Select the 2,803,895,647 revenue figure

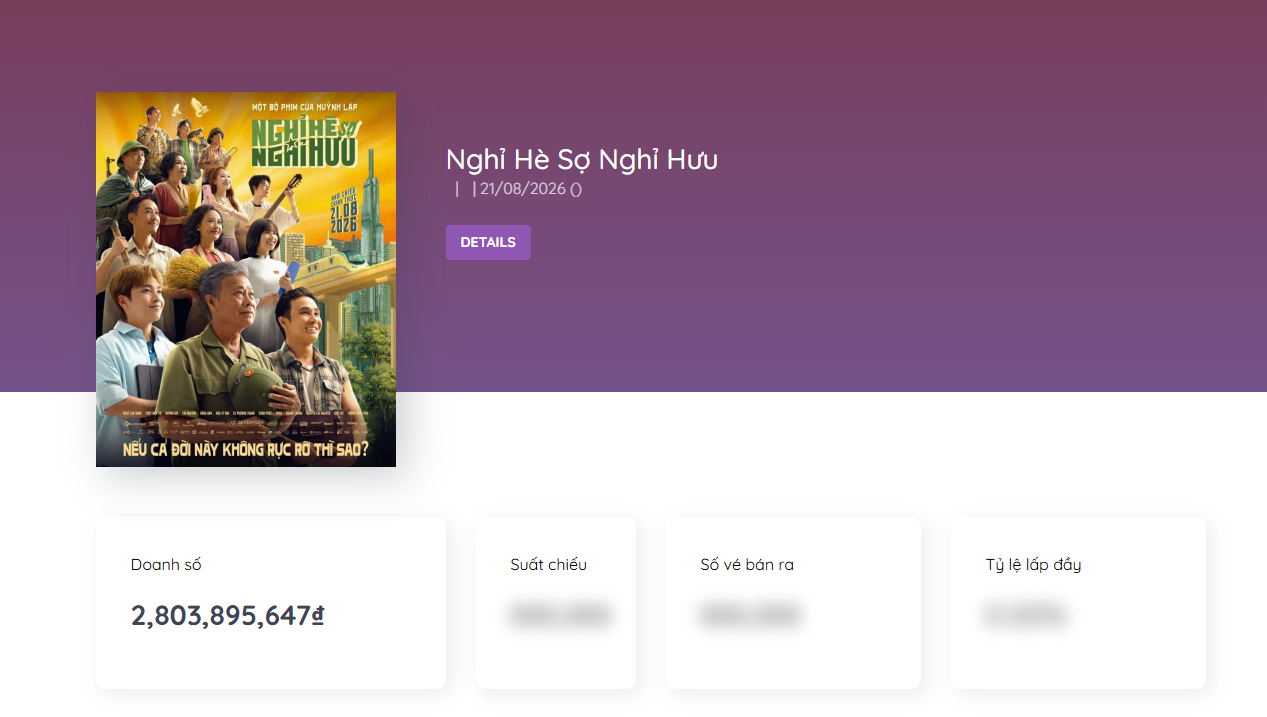click(221, 616)
